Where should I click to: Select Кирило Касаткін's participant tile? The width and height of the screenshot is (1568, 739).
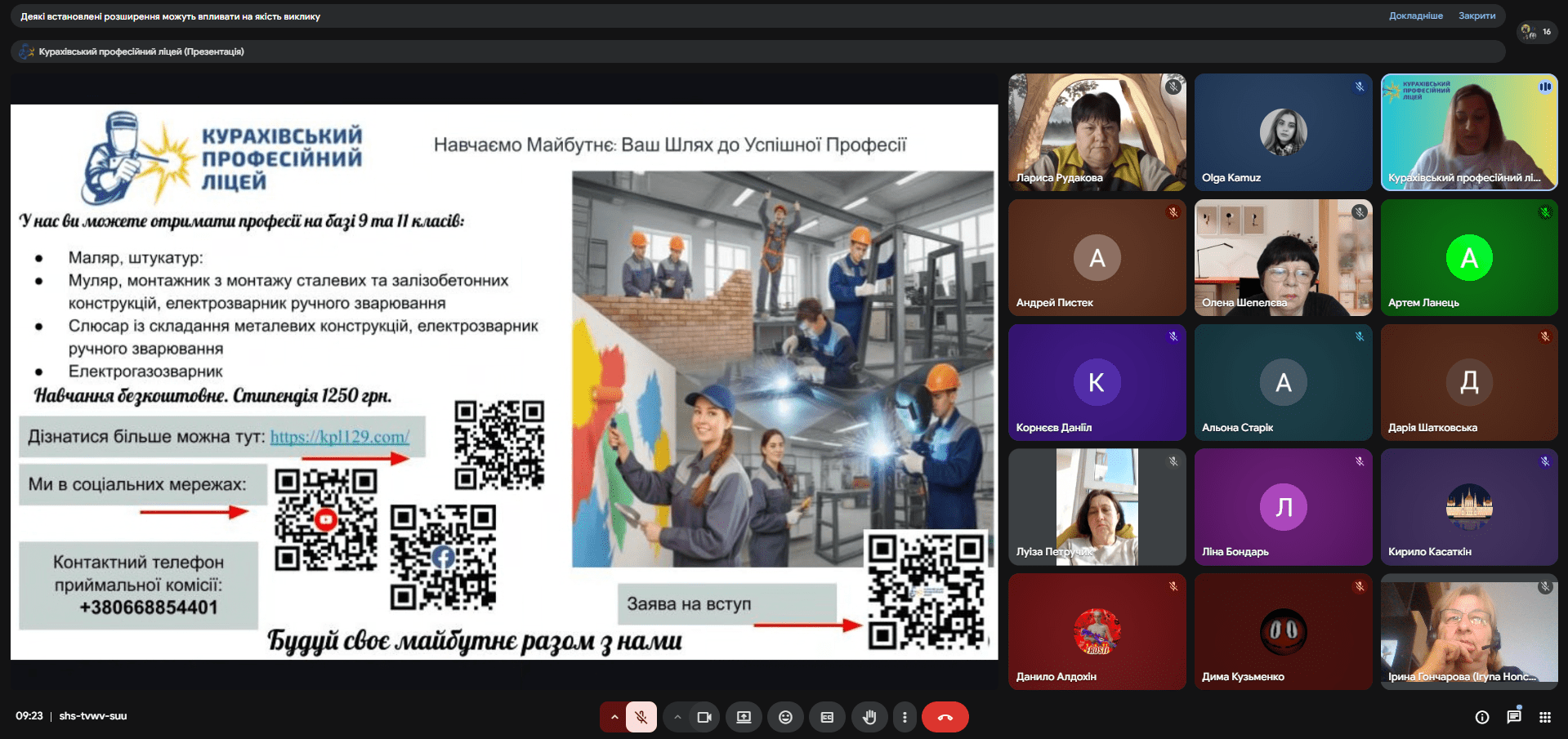(x=1469, y=507)
